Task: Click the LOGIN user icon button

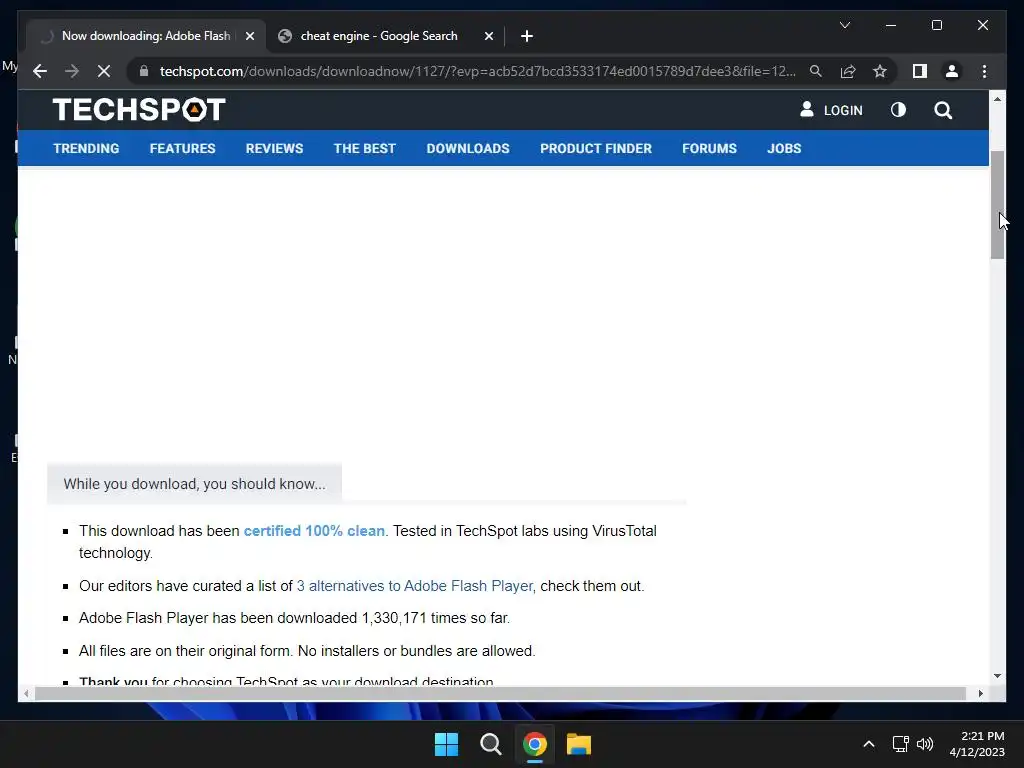Action: click(831, 110)
